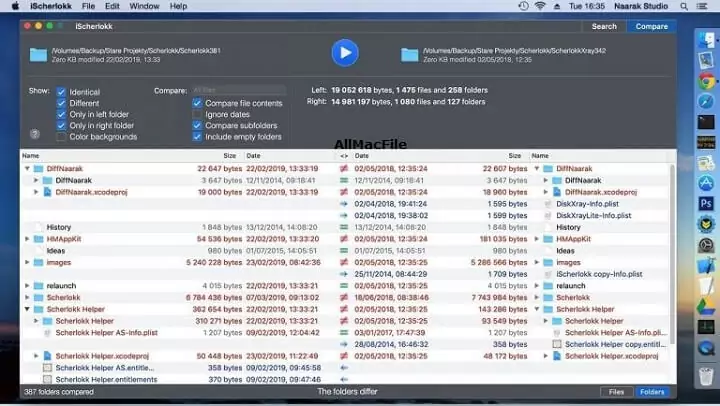
Task: Click right arrow icon for DiskXray-Info.plist row
Action: (x=344, y=204)
